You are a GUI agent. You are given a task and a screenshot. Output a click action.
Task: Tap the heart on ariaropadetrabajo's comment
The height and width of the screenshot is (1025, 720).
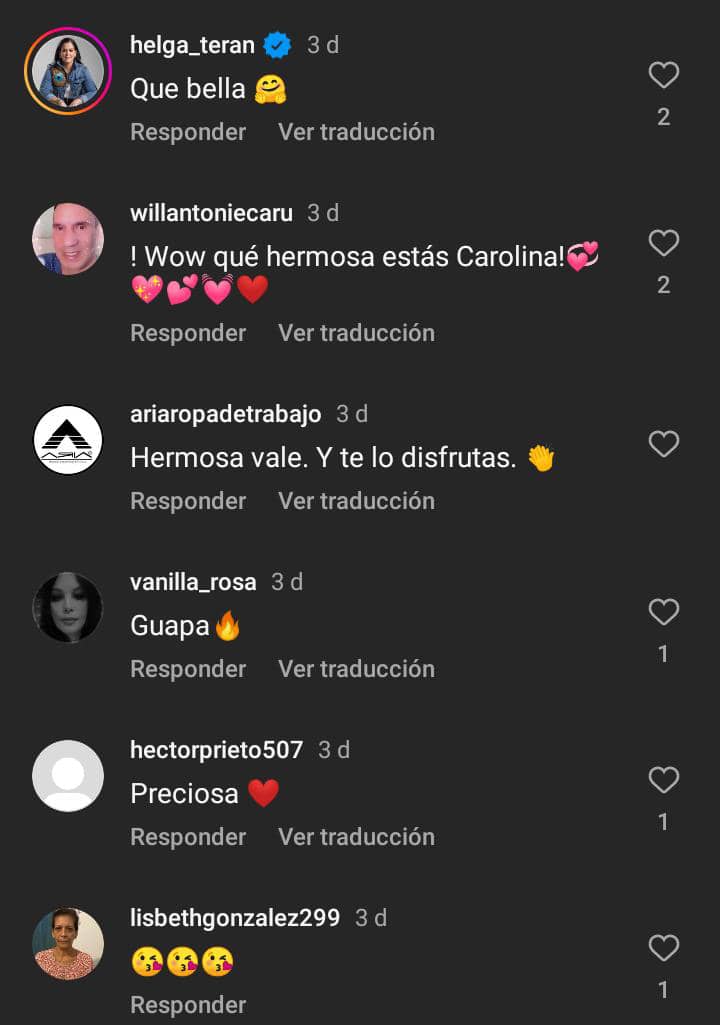point(664,444)
